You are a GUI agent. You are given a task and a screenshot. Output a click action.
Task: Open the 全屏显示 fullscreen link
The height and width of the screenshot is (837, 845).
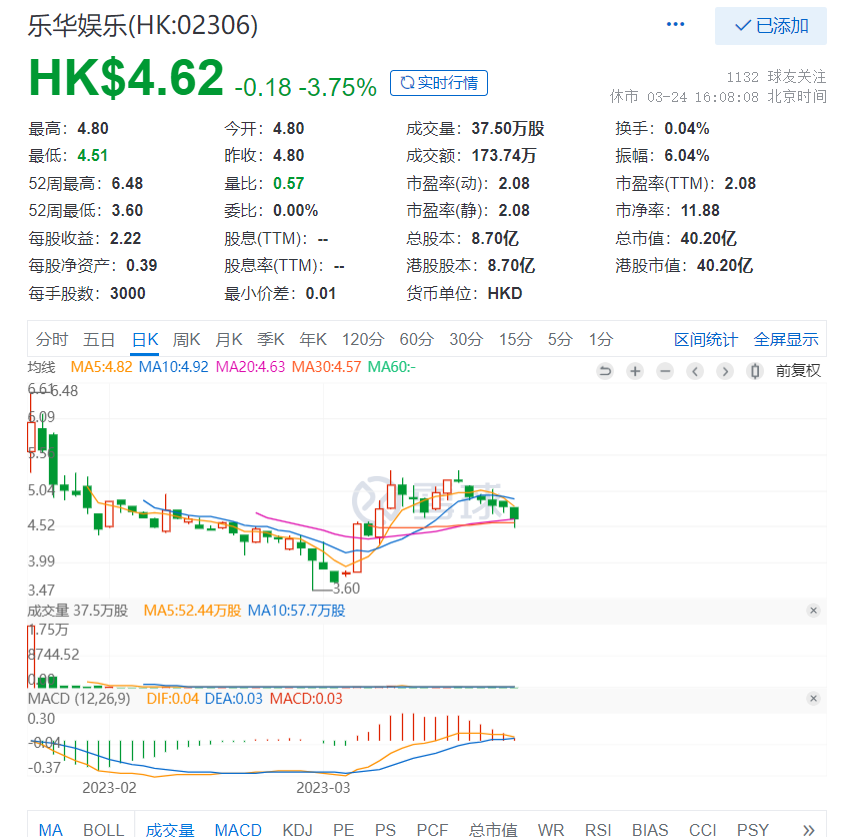point(786,340)
